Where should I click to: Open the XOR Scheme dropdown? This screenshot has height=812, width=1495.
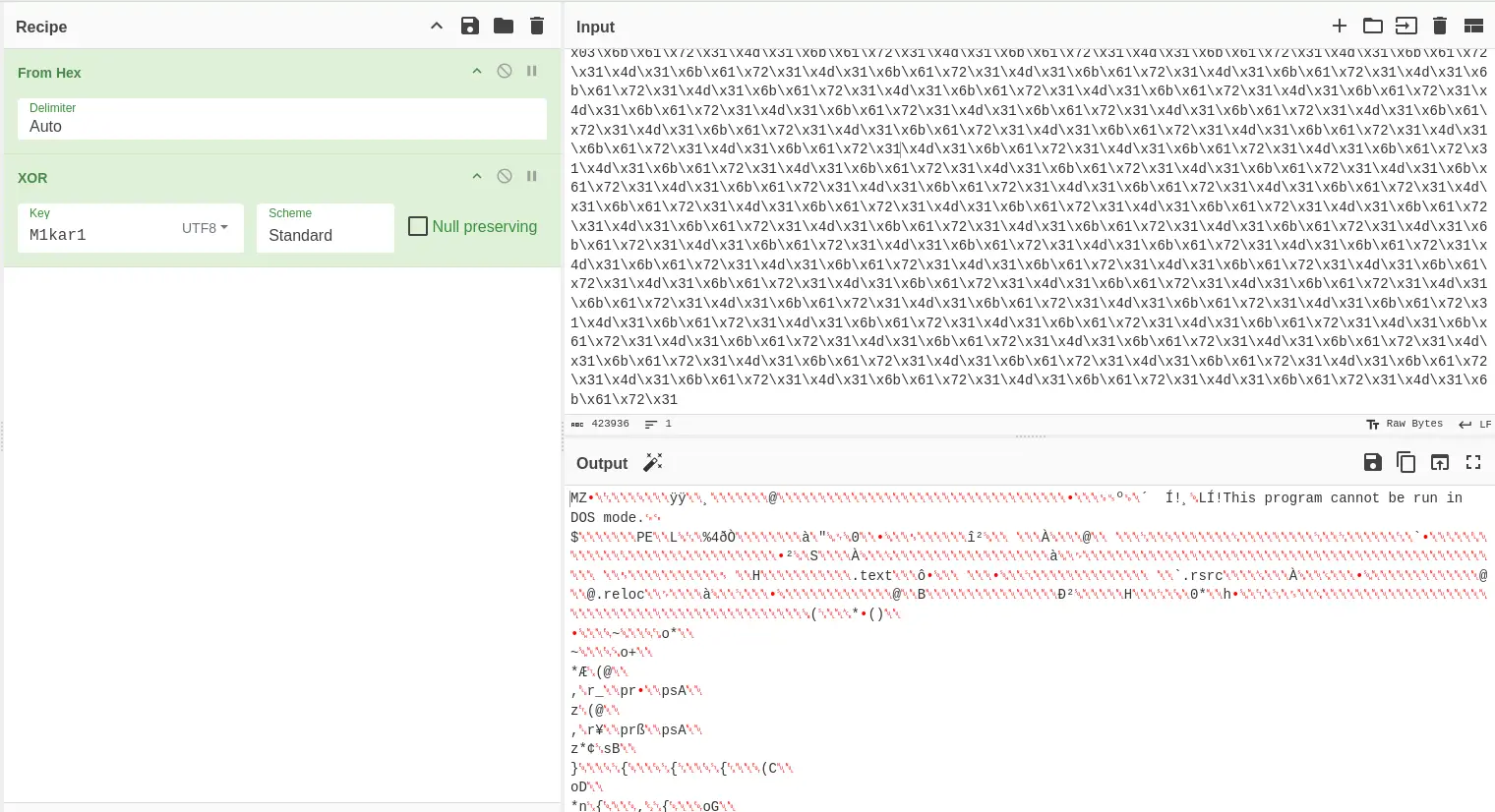(325, 235)
